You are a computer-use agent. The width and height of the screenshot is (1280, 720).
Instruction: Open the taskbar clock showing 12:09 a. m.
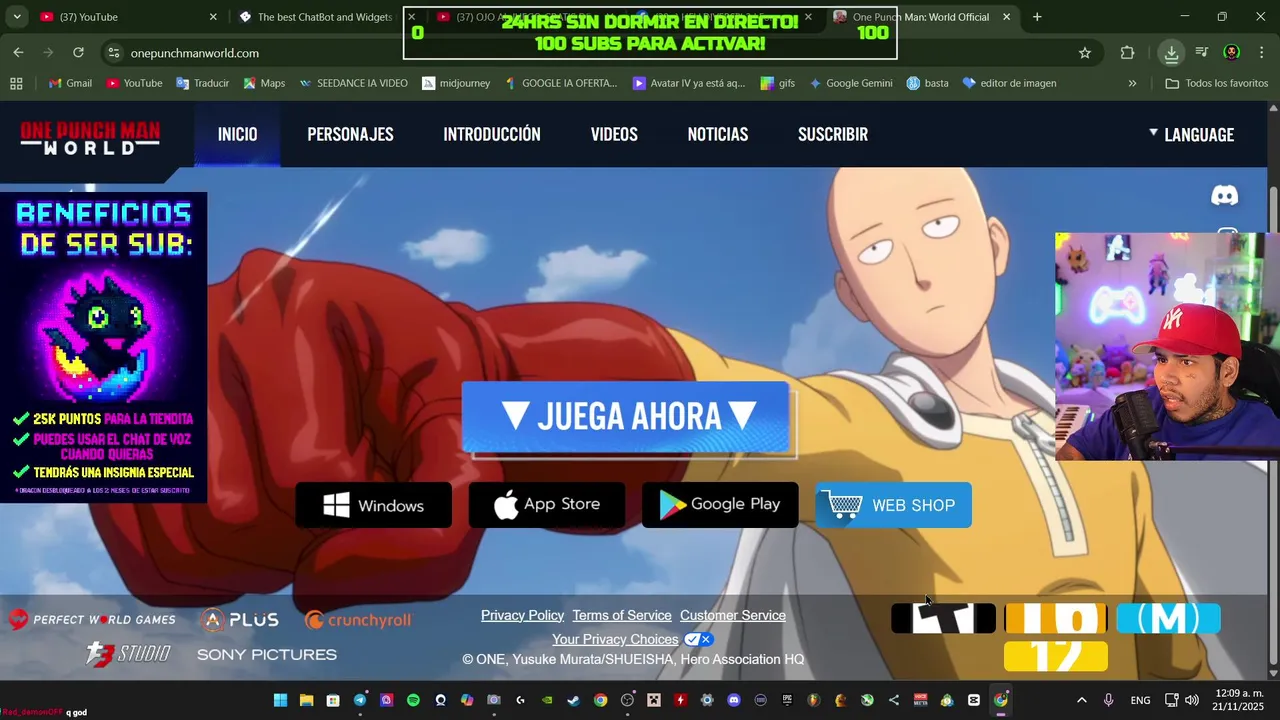click(x=1240, y=700)
